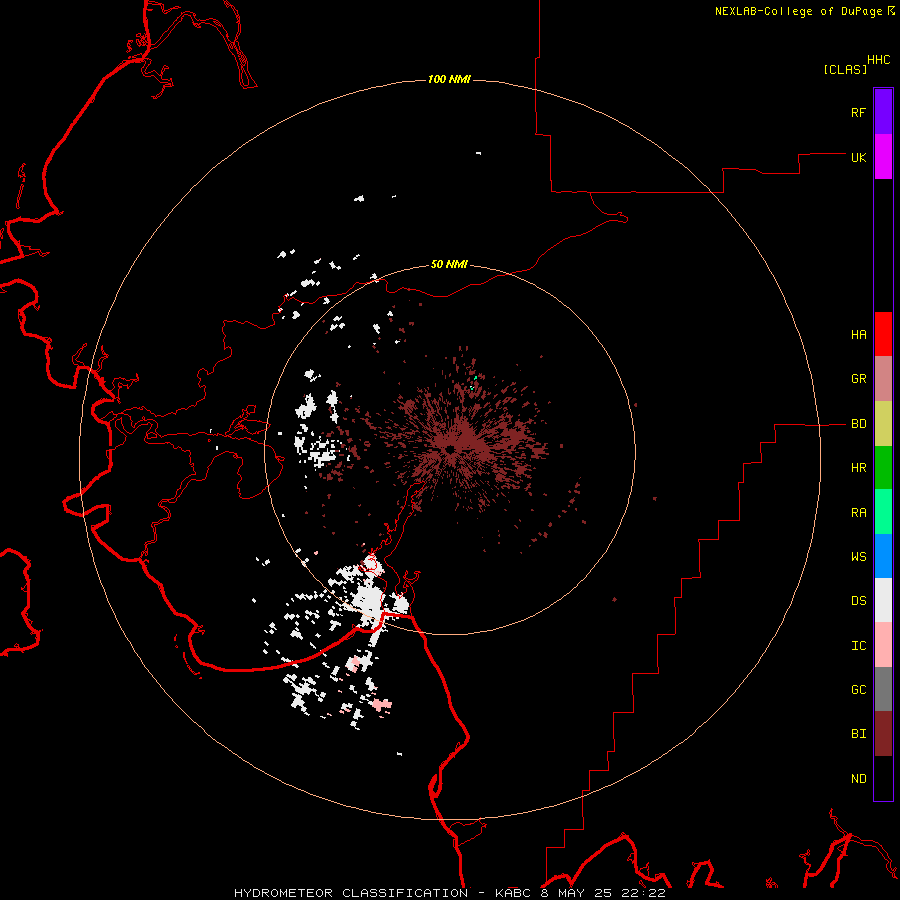Click the 22:22 timestamp

click(x=642, y=893)
